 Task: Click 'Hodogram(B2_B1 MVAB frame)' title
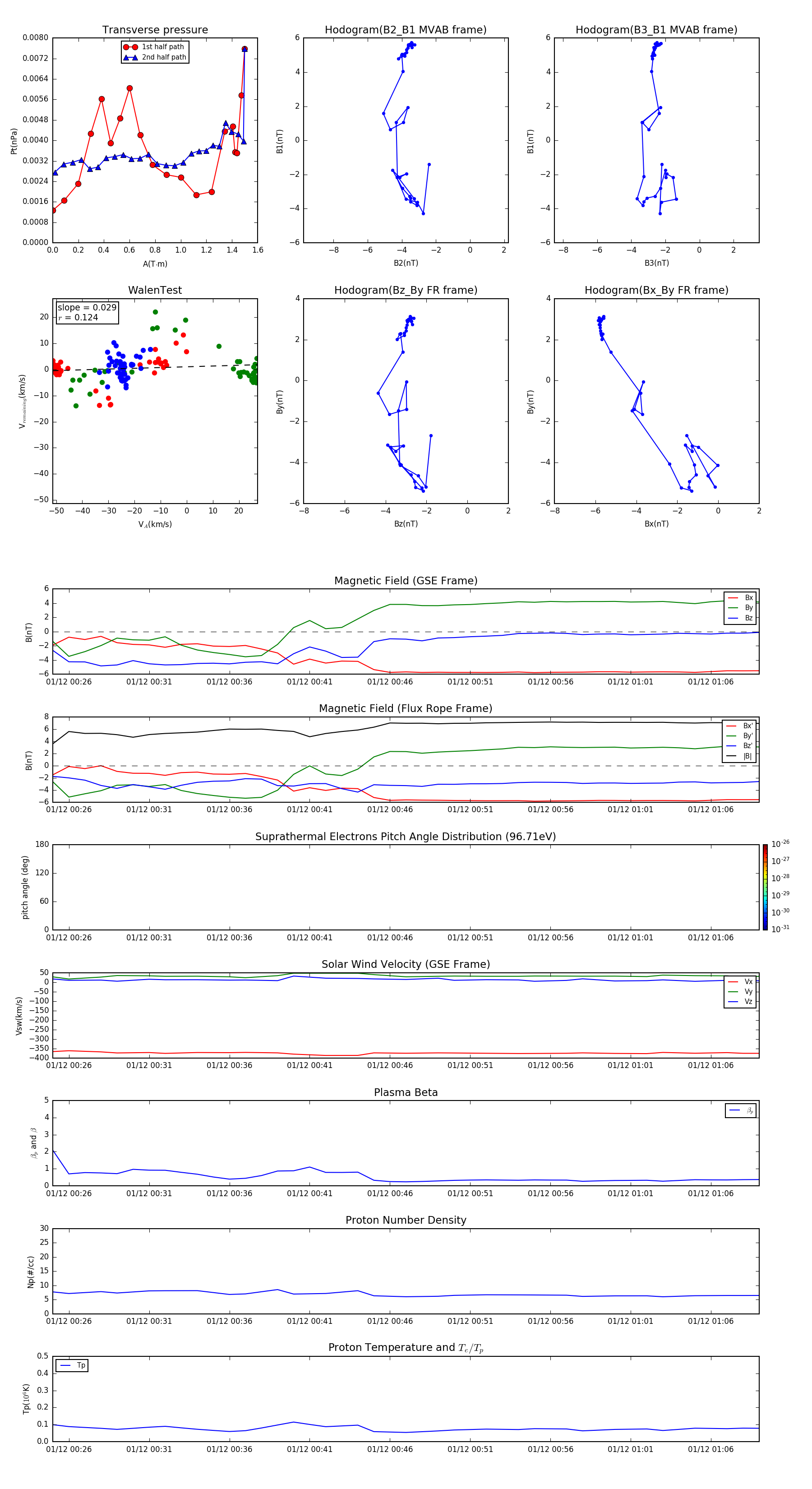pyautogui.click(x=406, y=30)
